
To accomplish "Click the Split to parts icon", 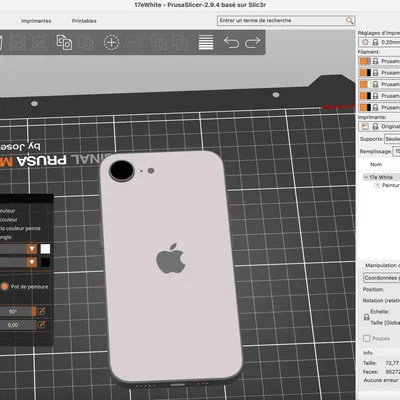I will click(180, 43).
